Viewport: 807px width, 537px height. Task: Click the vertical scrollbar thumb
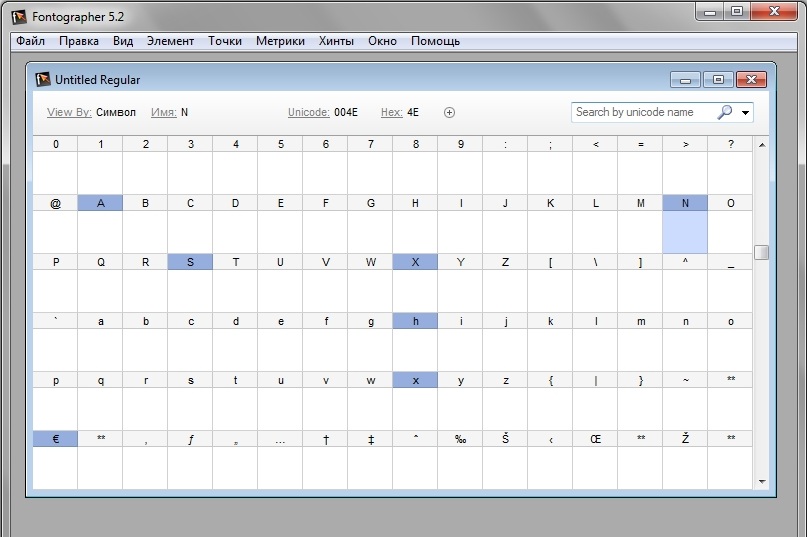pos(762,252)
